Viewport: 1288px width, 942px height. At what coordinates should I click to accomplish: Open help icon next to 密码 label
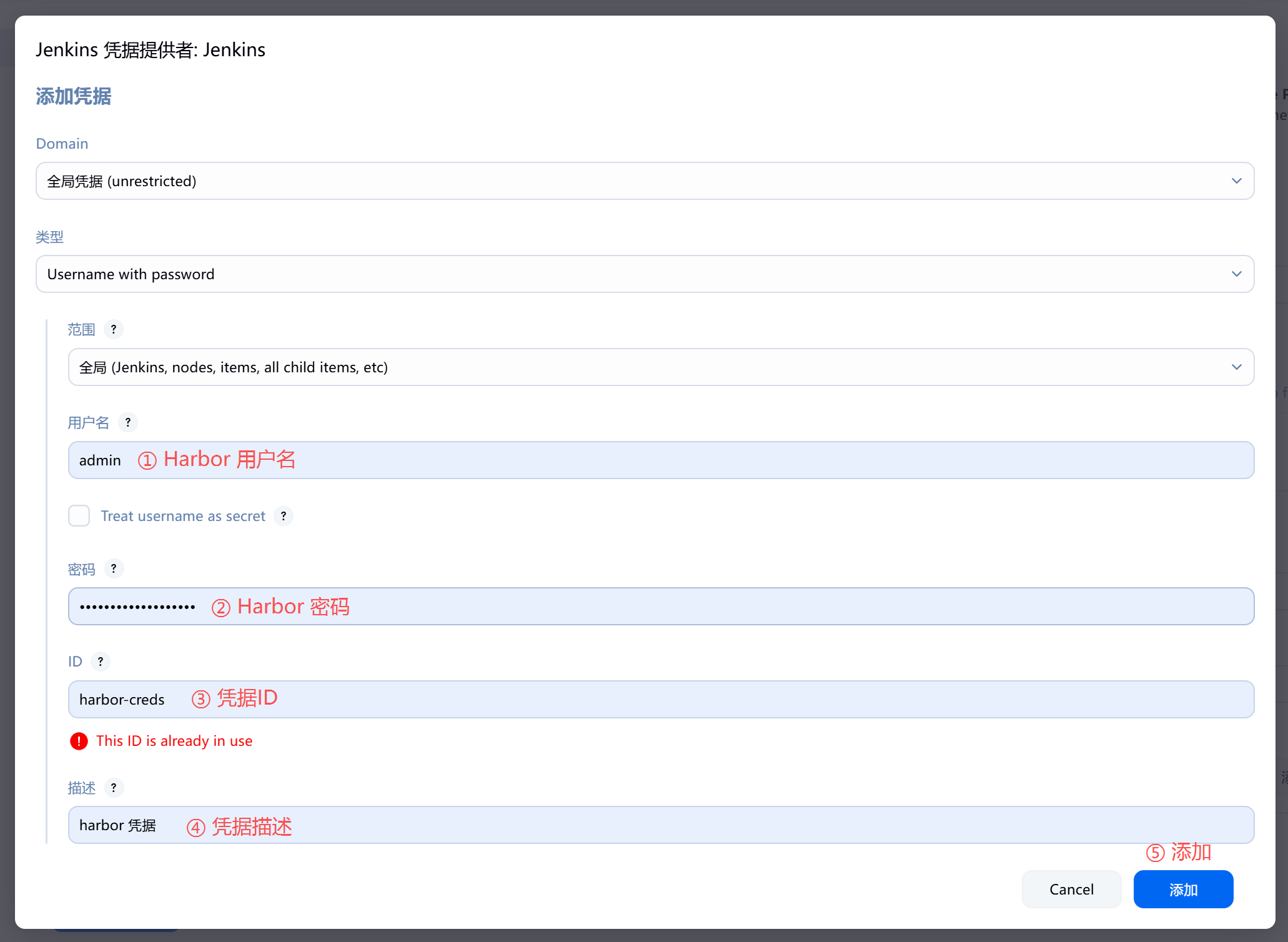coord(113,568)
